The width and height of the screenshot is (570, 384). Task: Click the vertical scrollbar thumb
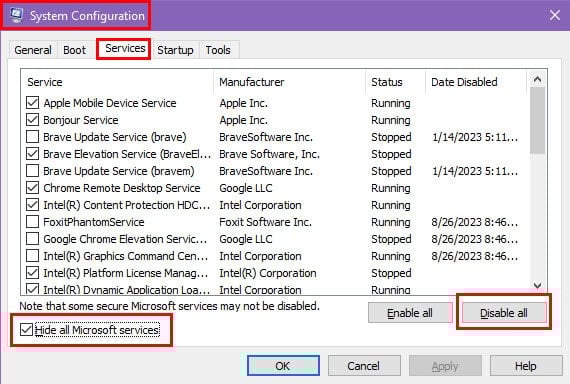pos(538,120)
